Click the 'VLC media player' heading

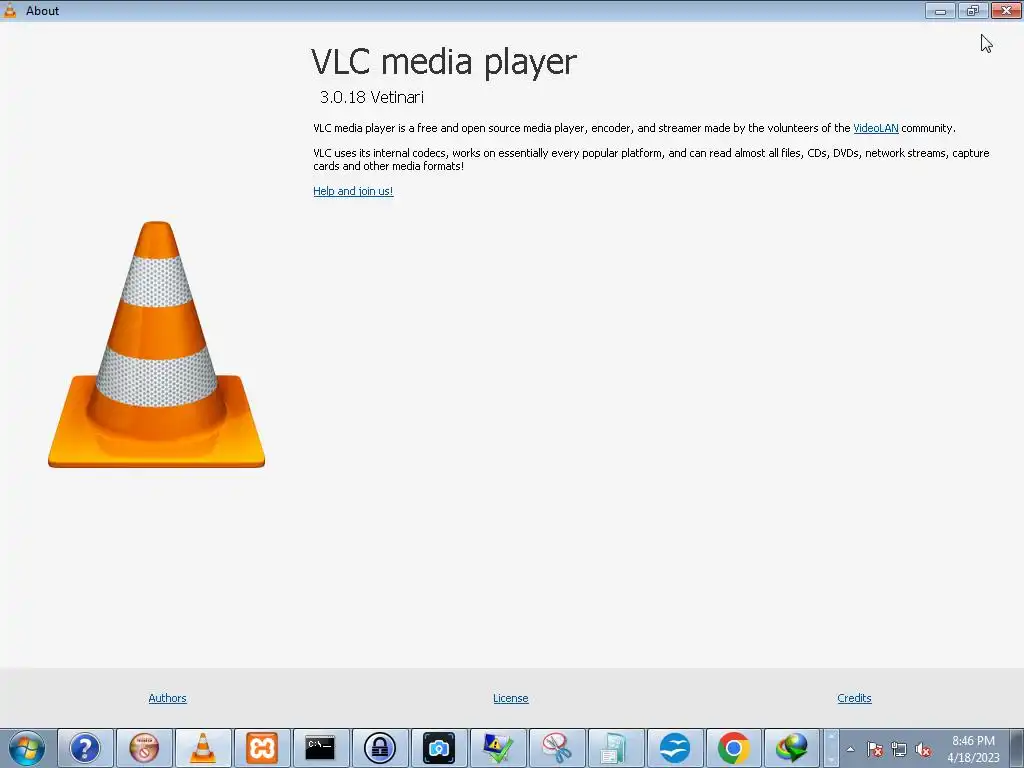click(444, 62)
